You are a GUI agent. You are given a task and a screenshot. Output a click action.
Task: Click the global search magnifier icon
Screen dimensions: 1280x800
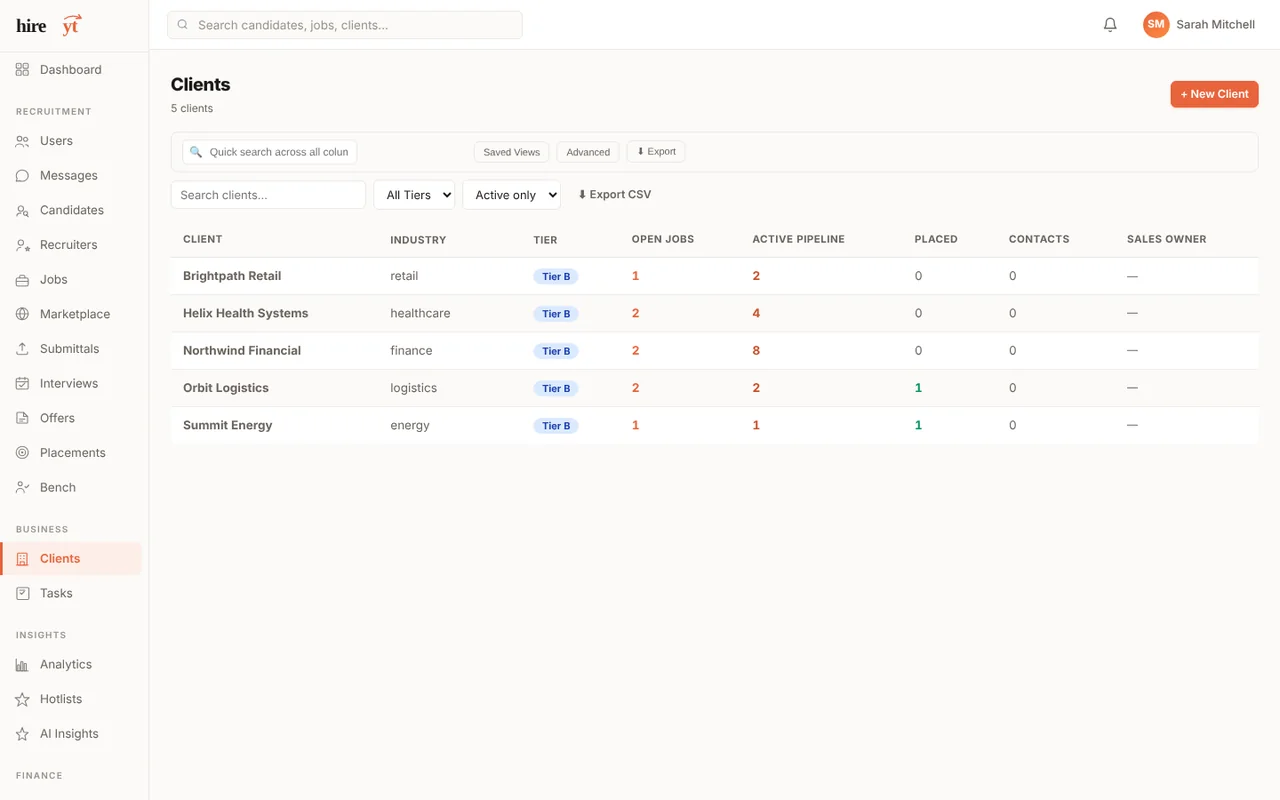coord(182,25)
